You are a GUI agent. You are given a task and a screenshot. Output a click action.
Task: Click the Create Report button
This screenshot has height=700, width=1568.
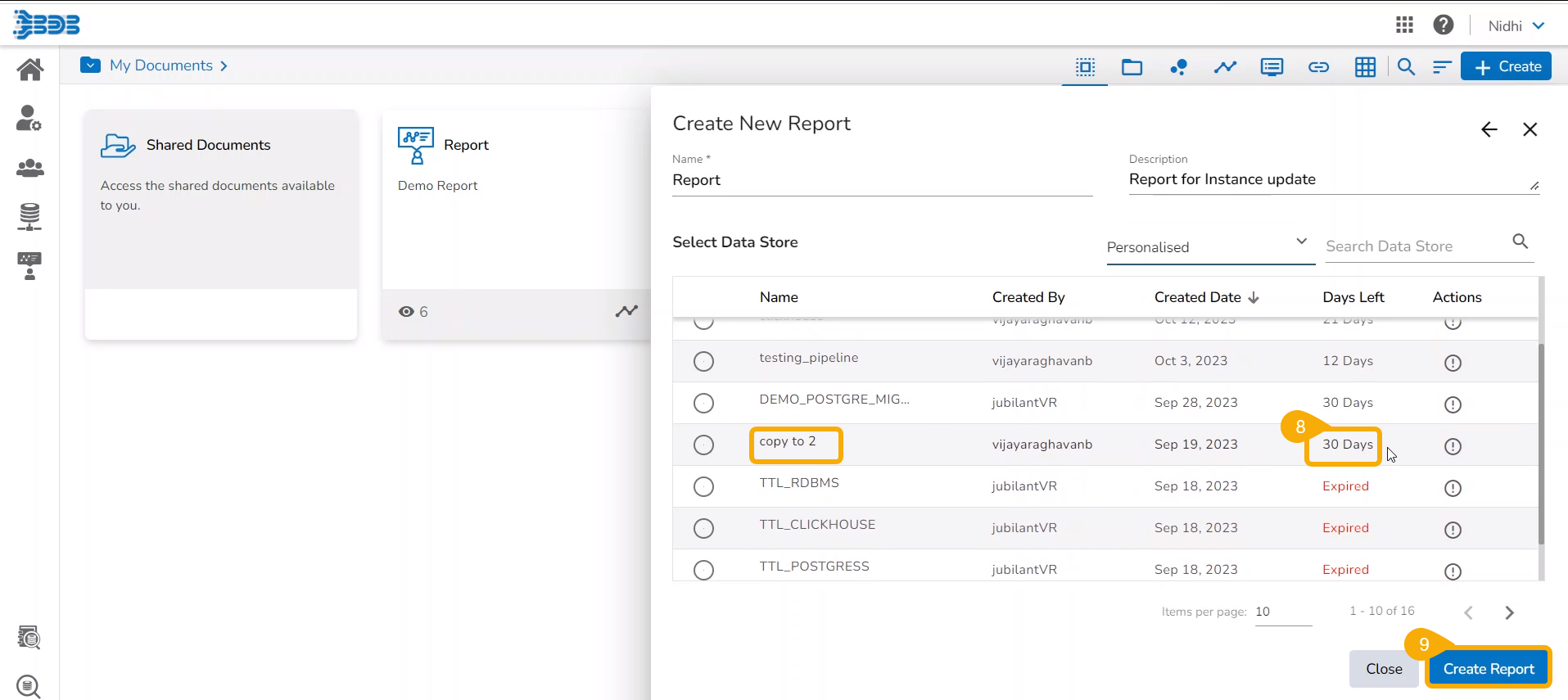coord(1488,669)
